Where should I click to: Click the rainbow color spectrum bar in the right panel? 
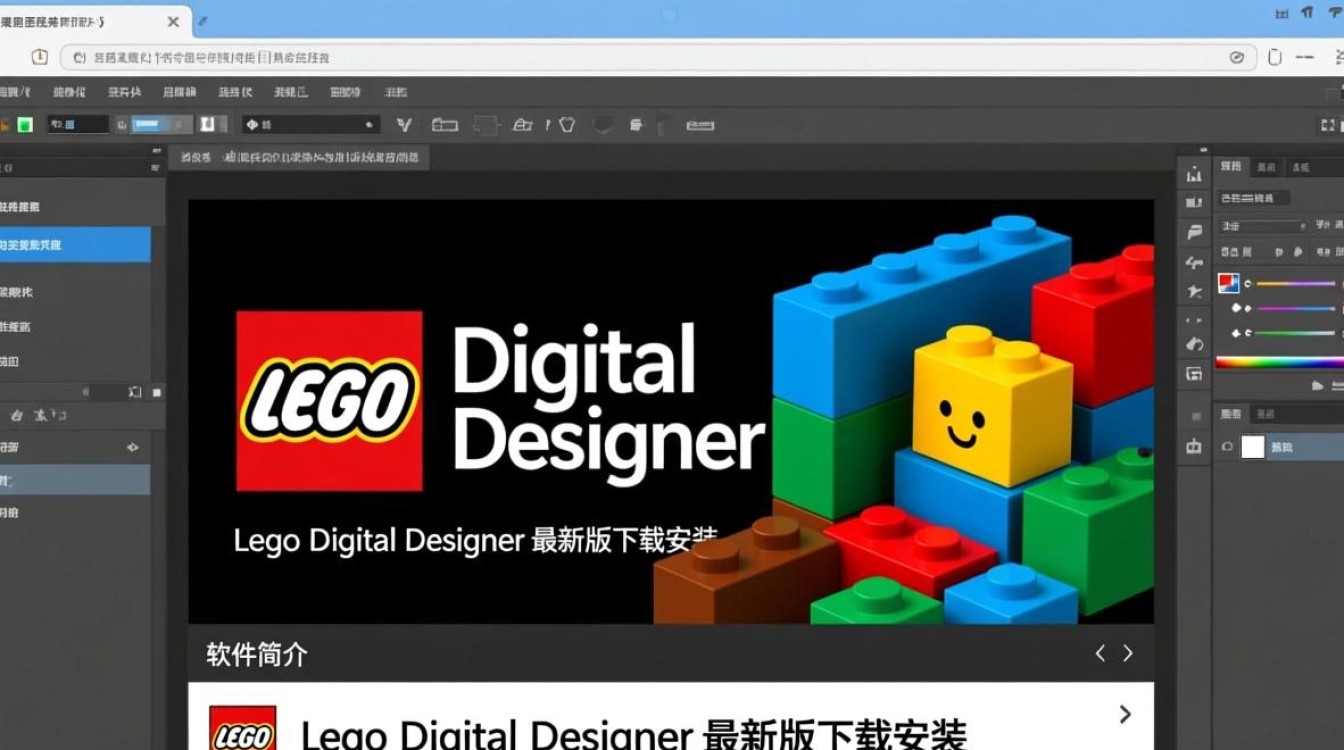click(1278, 360)
